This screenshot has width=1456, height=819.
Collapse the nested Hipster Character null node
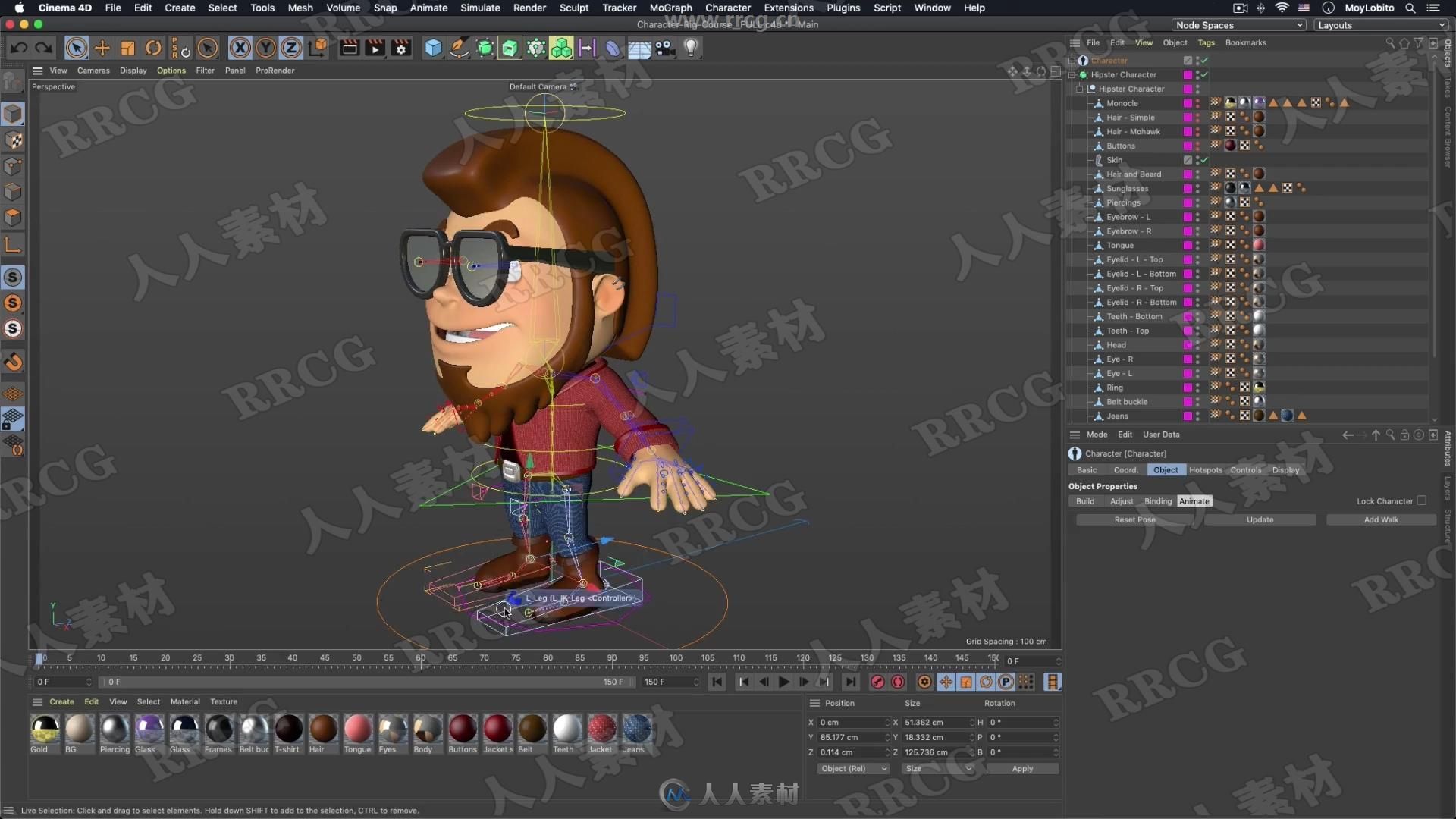pyautogui.click(x=1080, y=89)
